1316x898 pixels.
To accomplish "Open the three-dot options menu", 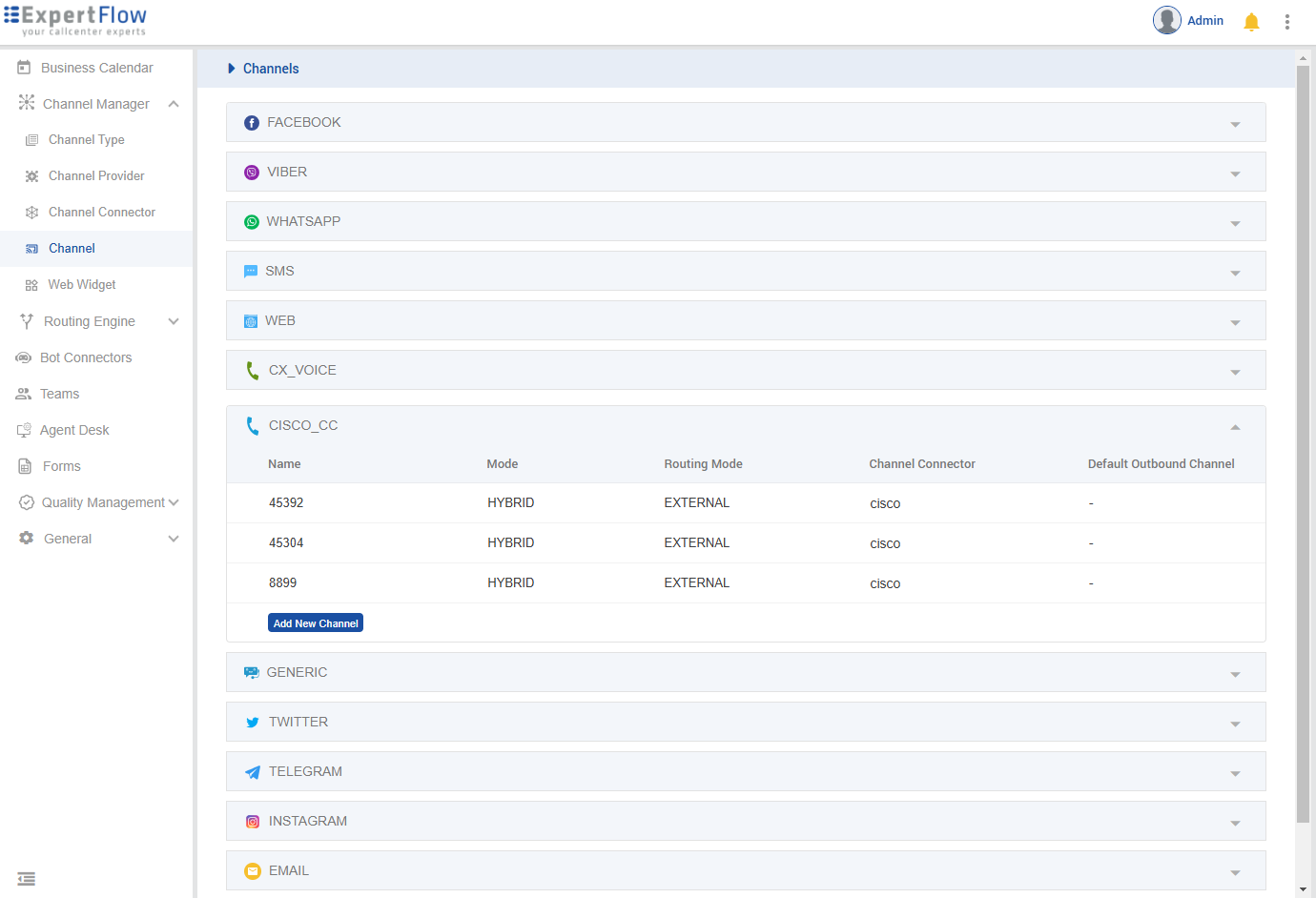I will [1286, 21].
